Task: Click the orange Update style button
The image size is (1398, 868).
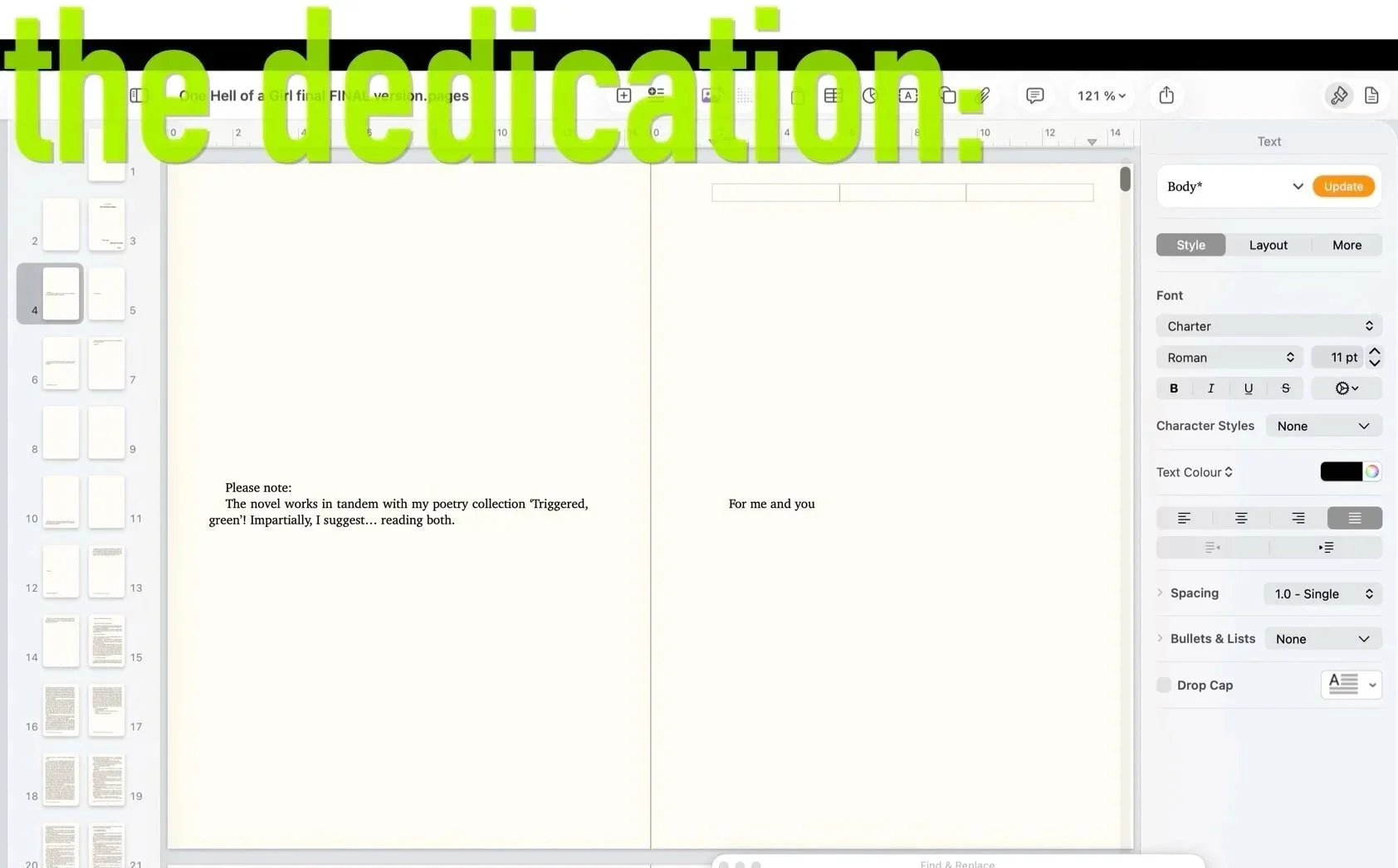Action: 1343,186
